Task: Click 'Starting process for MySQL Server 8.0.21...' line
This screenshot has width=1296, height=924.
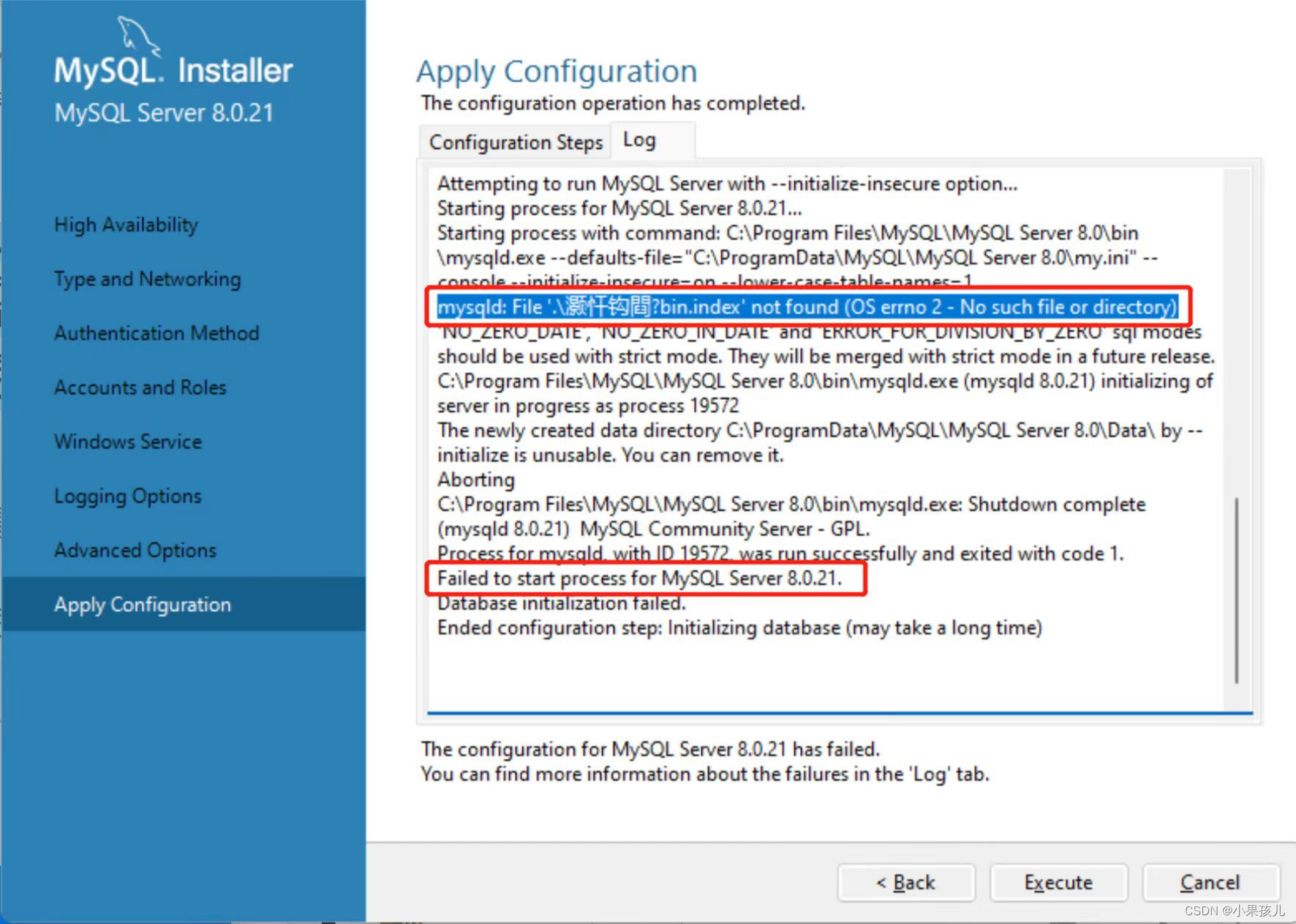Action: tap(619, 208)
